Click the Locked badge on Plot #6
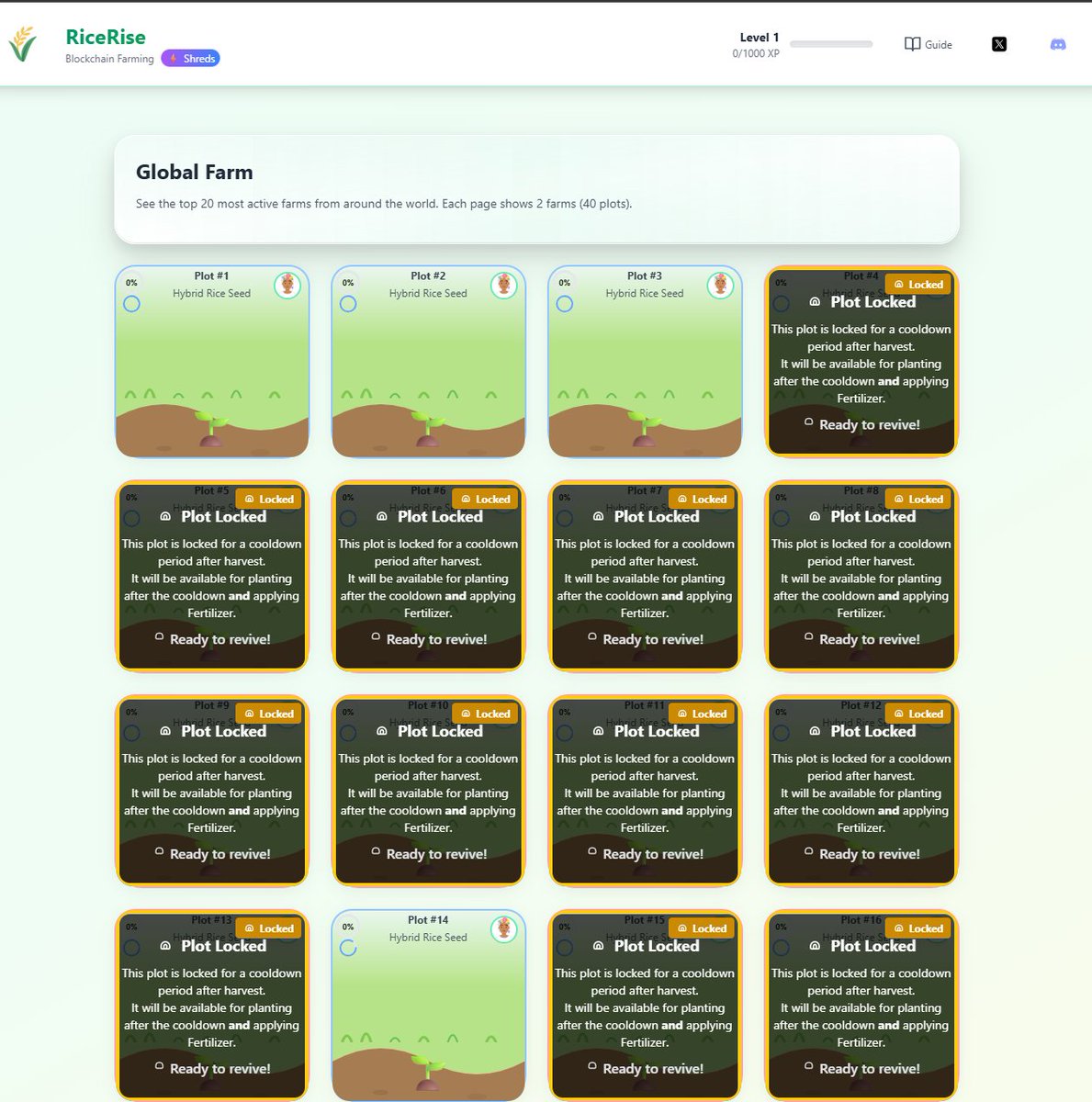This screenshot has height=1102, width=1092. click(485, 500)
